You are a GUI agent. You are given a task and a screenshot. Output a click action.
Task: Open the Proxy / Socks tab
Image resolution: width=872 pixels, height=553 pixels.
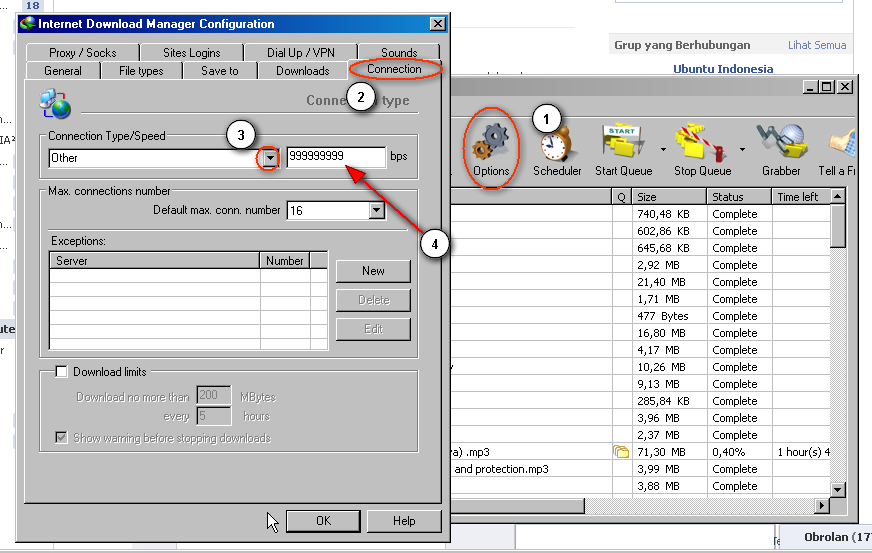point(83,53)
